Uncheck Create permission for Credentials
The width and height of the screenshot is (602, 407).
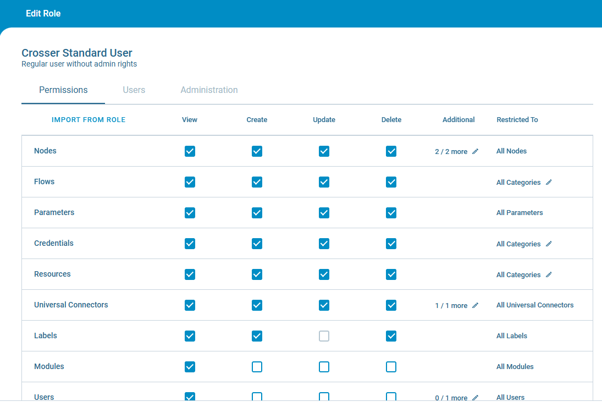coord(257,244)
